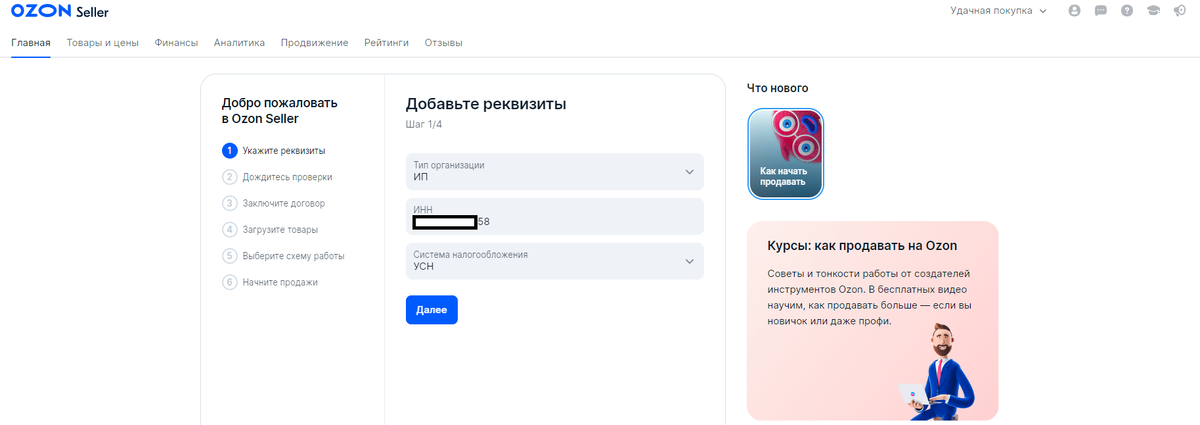
Task: Open the Система налогообложения dropdown
Action: [x=555, y=261]
